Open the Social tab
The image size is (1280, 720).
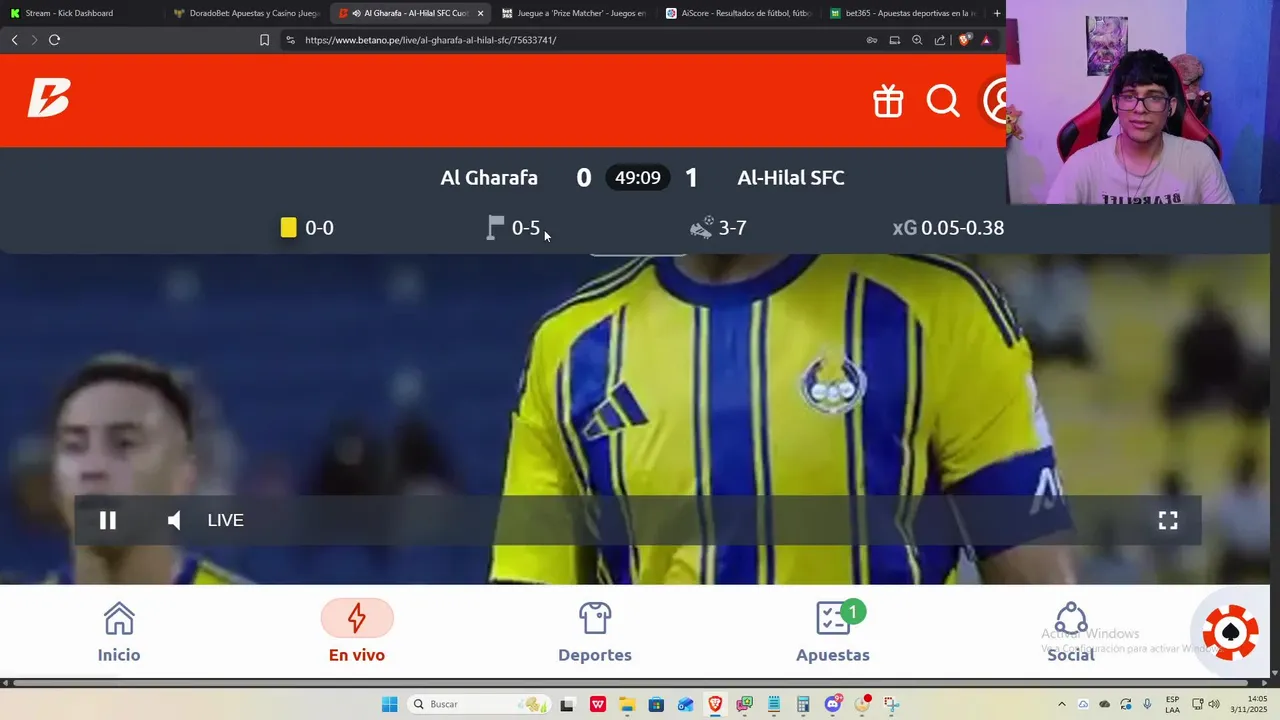[1071, 633]
